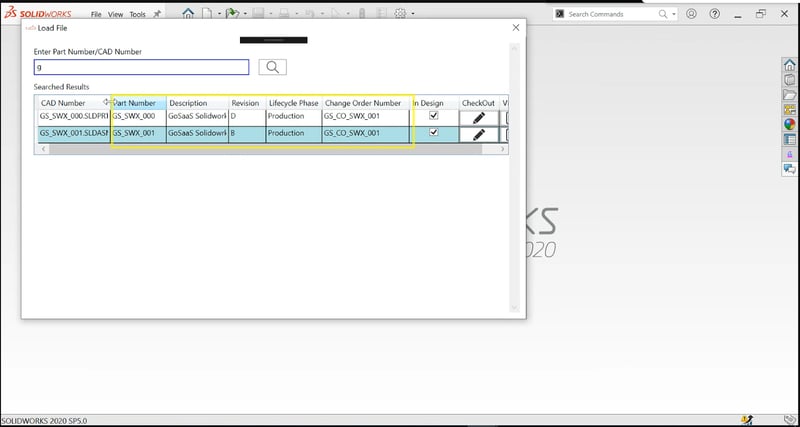Expand the Options gear dropdown arrow
Viewport: 800px width, 427px height.
(413, 14)
